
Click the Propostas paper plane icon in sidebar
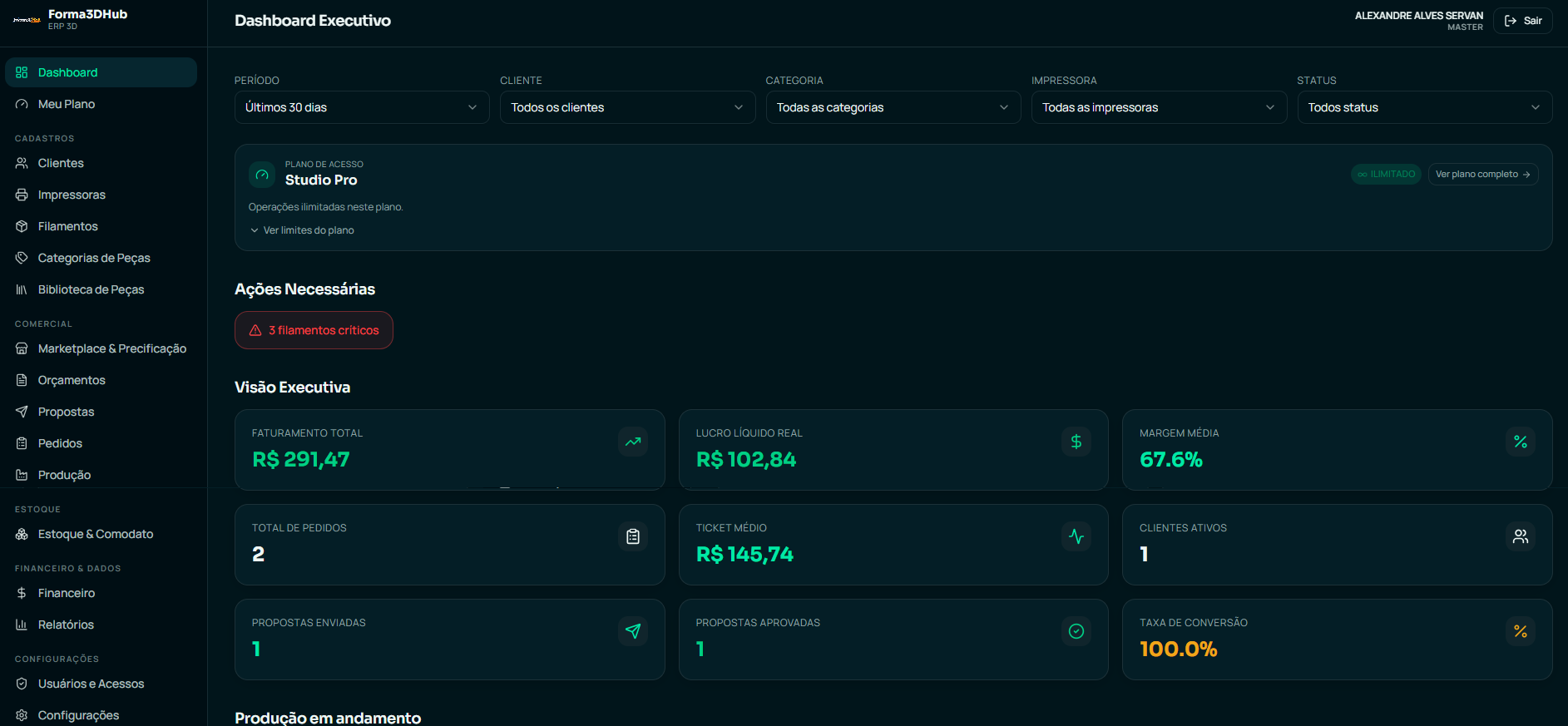tap(22, 412)
